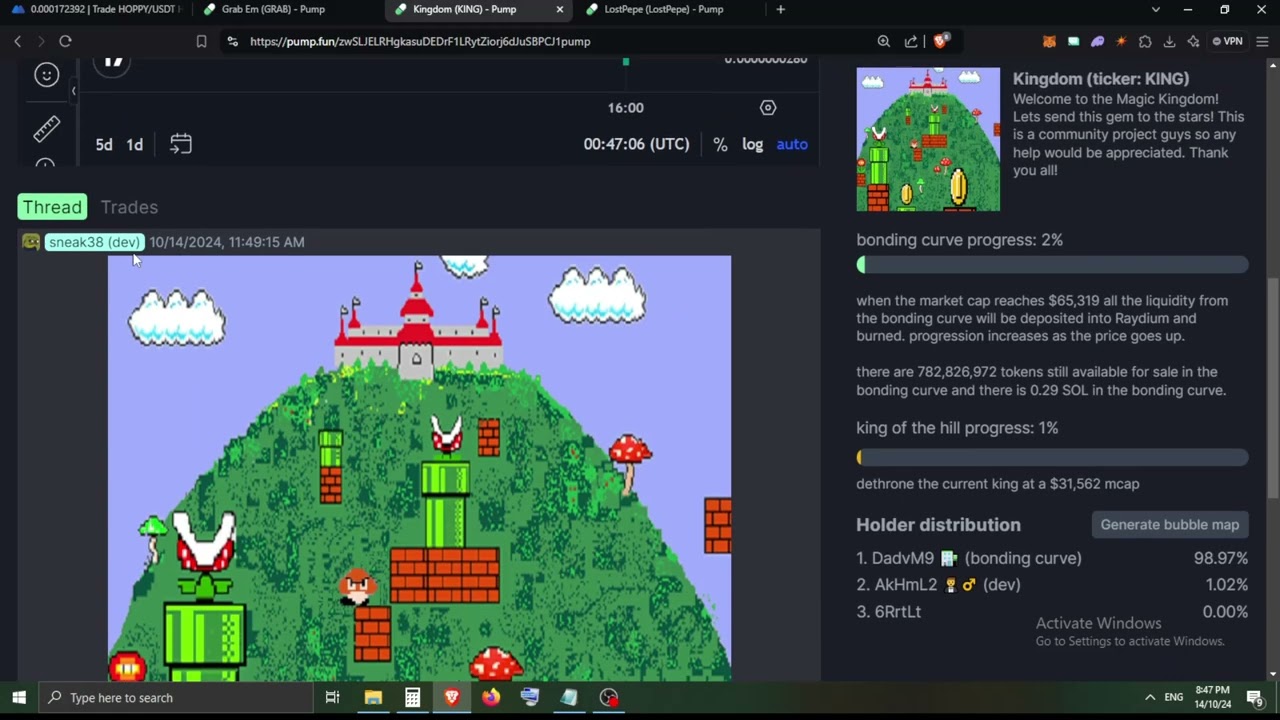Toggle auto scale on the chart
1280x720 pixels.
tap(792, 144)
